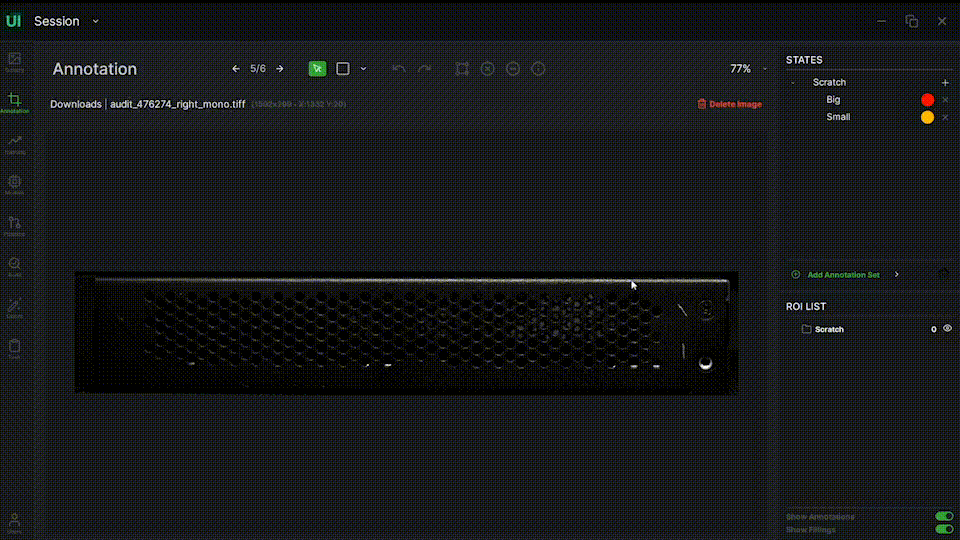
Task: Click the bounding box transform tool
Action: click(x=462, y=69)
